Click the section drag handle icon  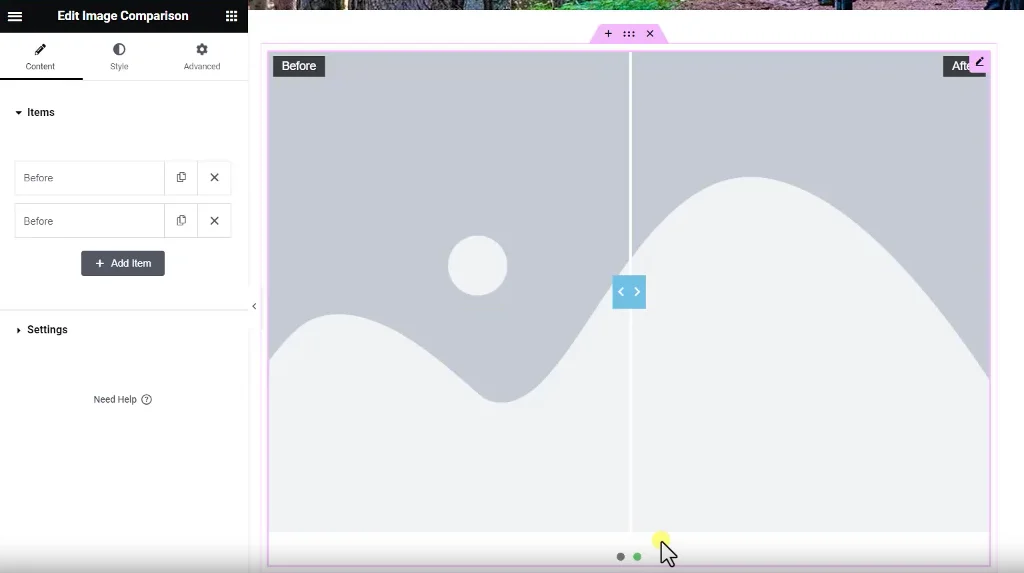tap(629, 34)
